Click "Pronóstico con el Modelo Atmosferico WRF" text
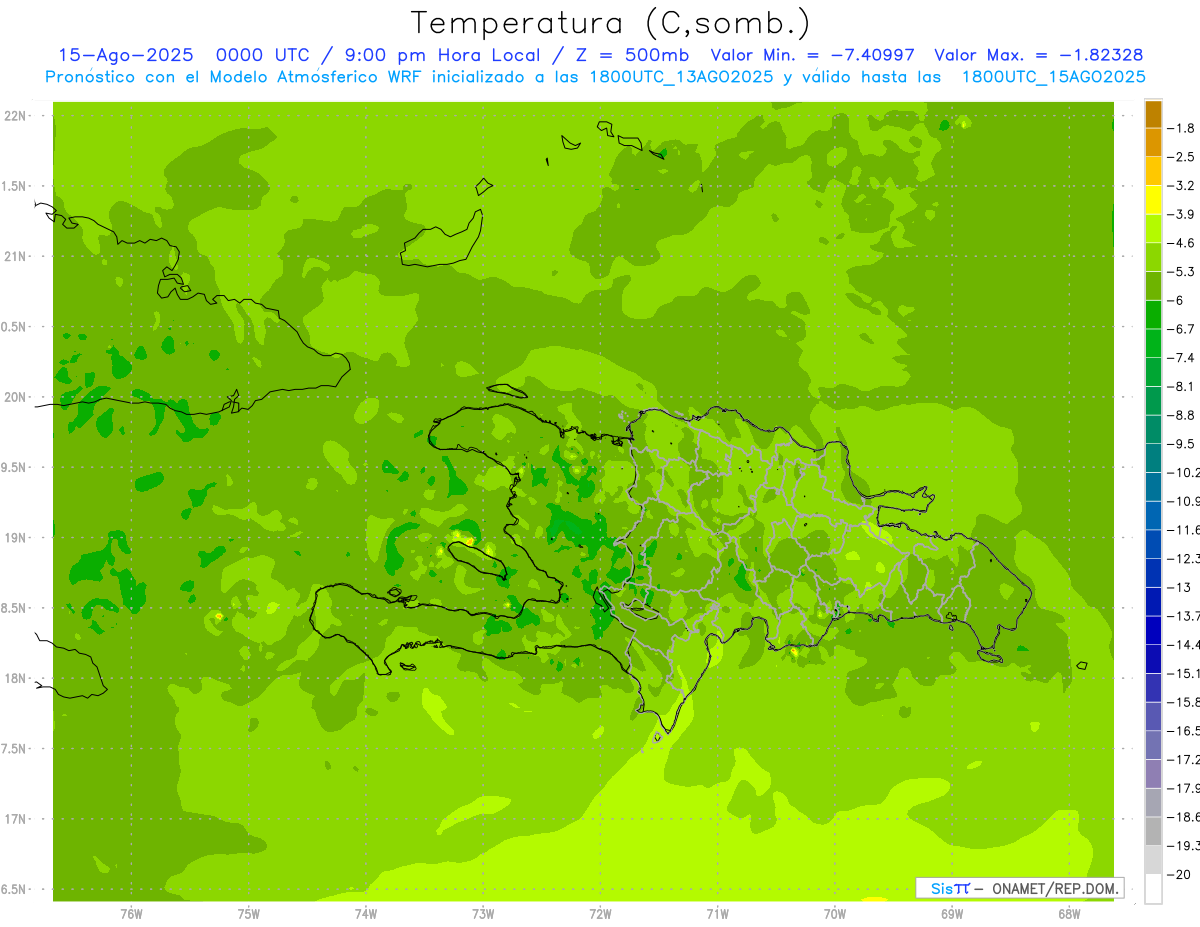Screen dimensions: 1200x927 [x=237, y=77]
